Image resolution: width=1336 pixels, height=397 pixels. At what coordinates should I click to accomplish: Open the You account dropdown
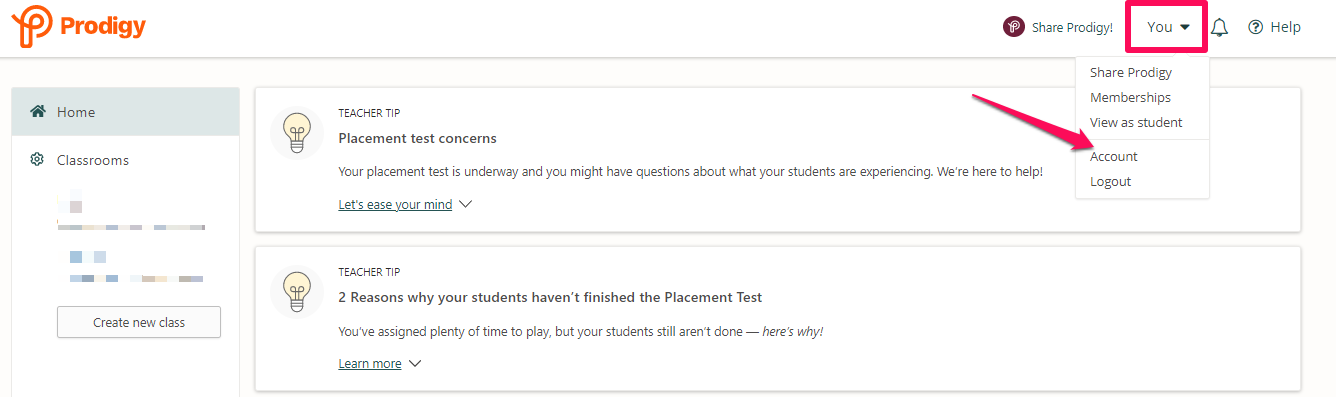click(1168, 27)
